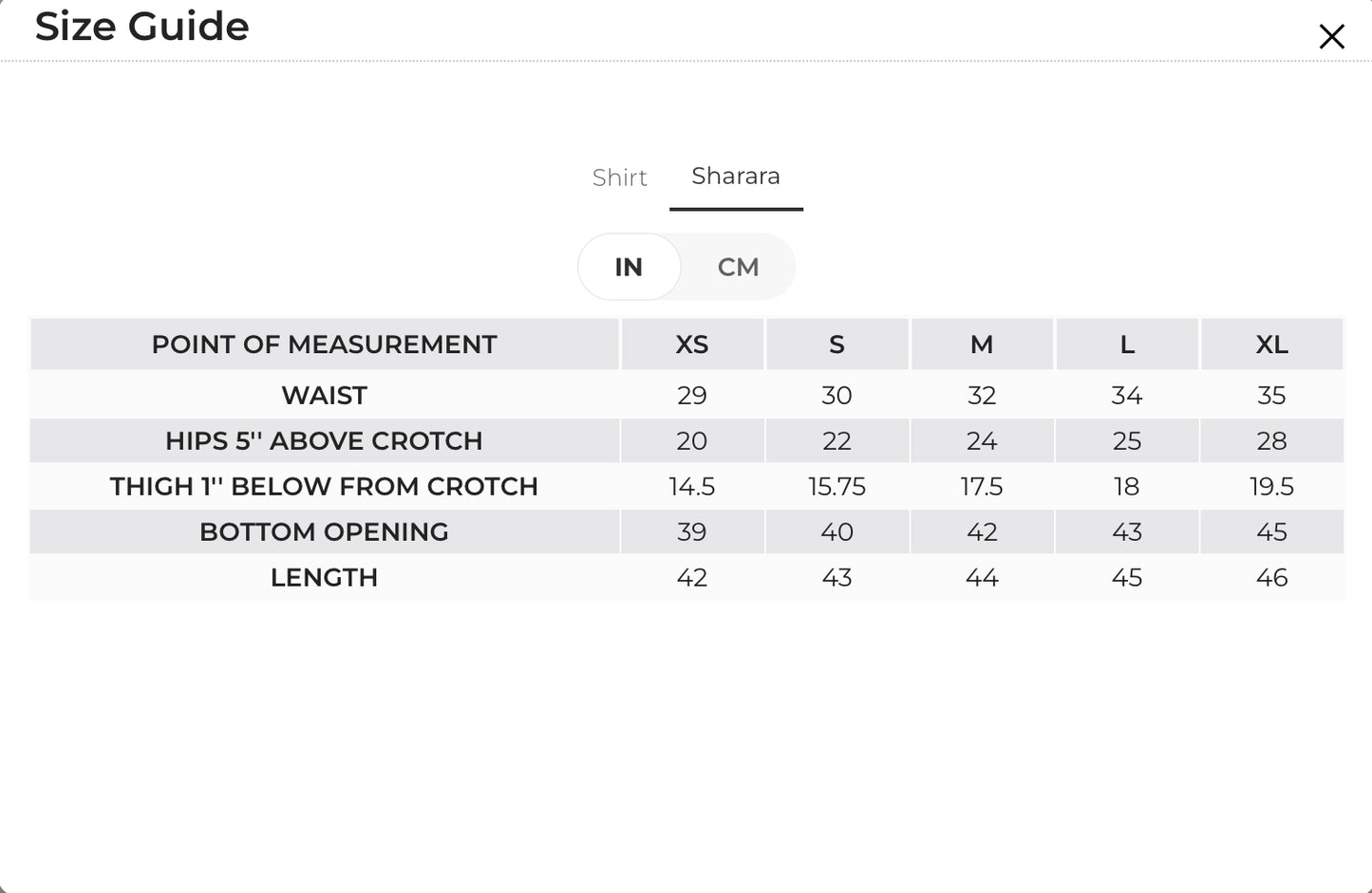The image size is (1372, 893).
Task: Click the Point of Measurement header
Action: click(324, 344)
